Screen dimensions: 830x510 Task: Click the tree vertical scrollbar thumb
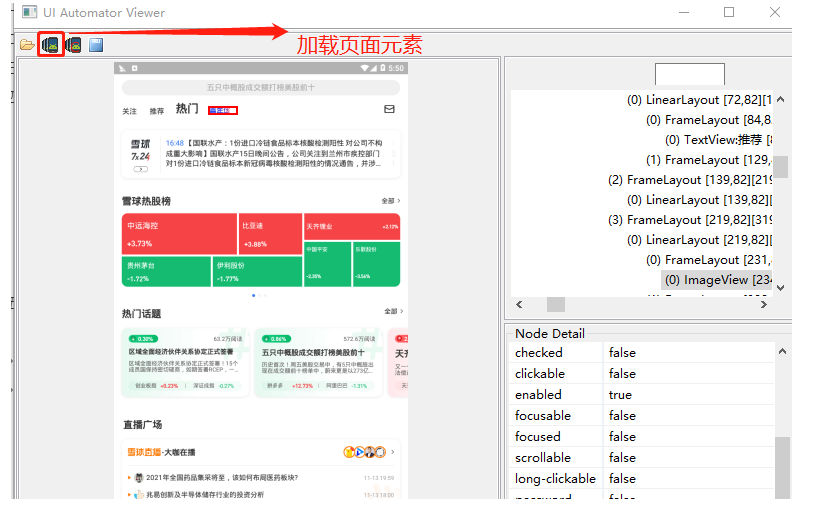(x=781, y=167)
